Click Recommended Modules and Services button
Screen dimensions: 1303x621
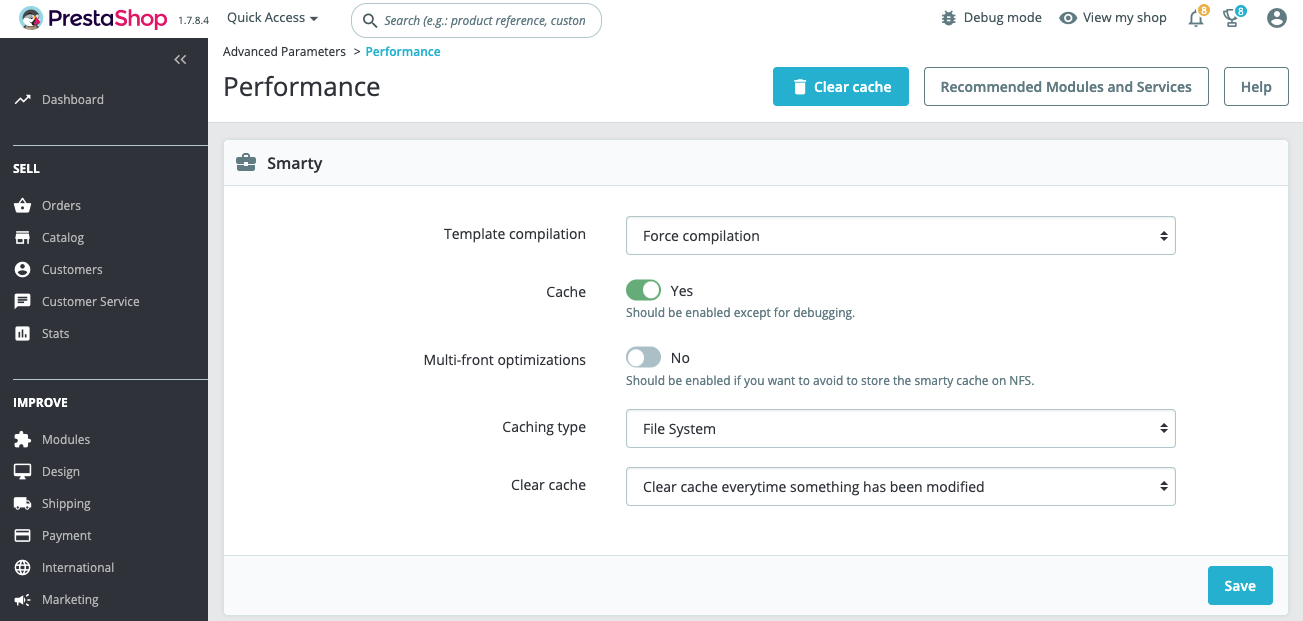coord(1066,87)
